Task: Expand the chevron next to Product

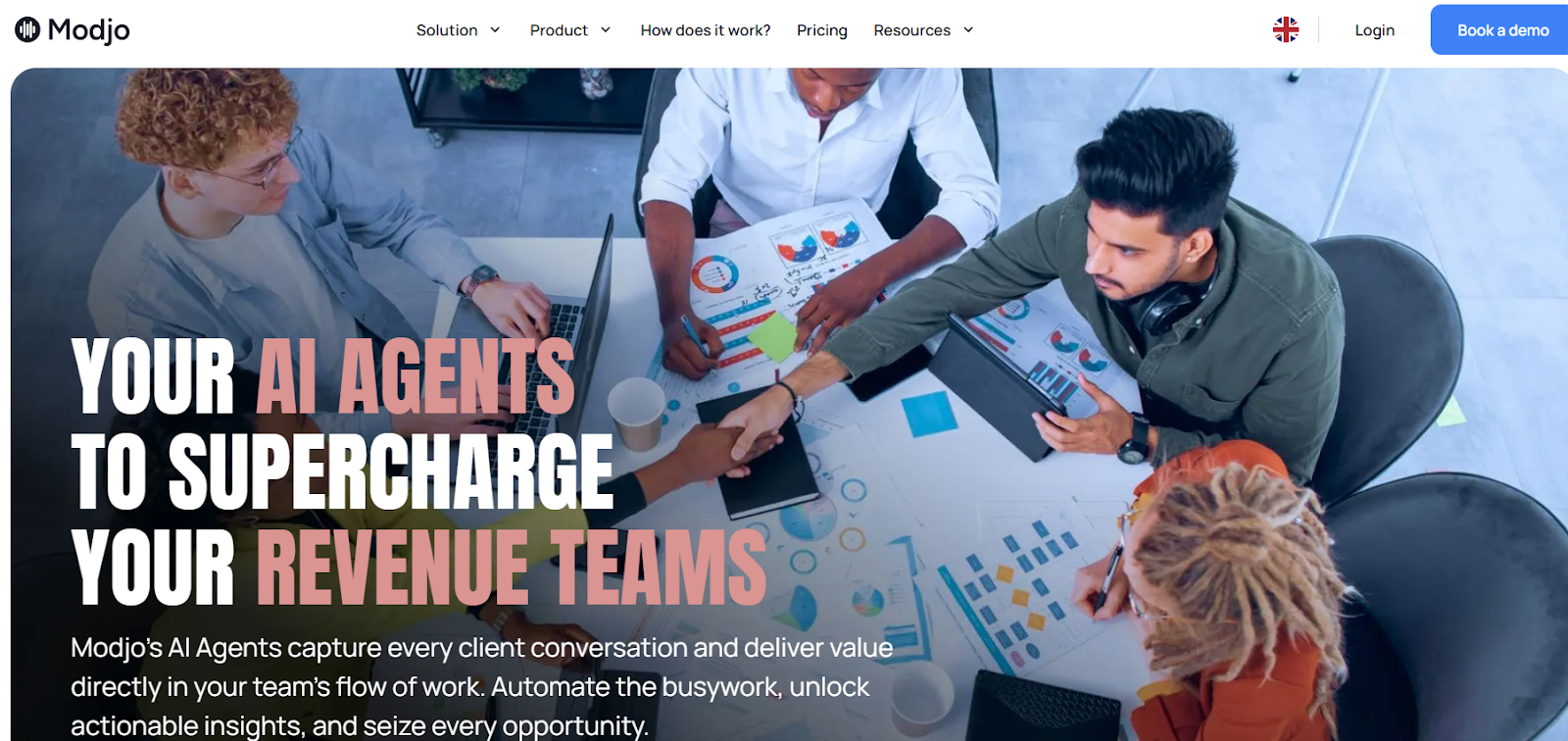Action: 606,30
